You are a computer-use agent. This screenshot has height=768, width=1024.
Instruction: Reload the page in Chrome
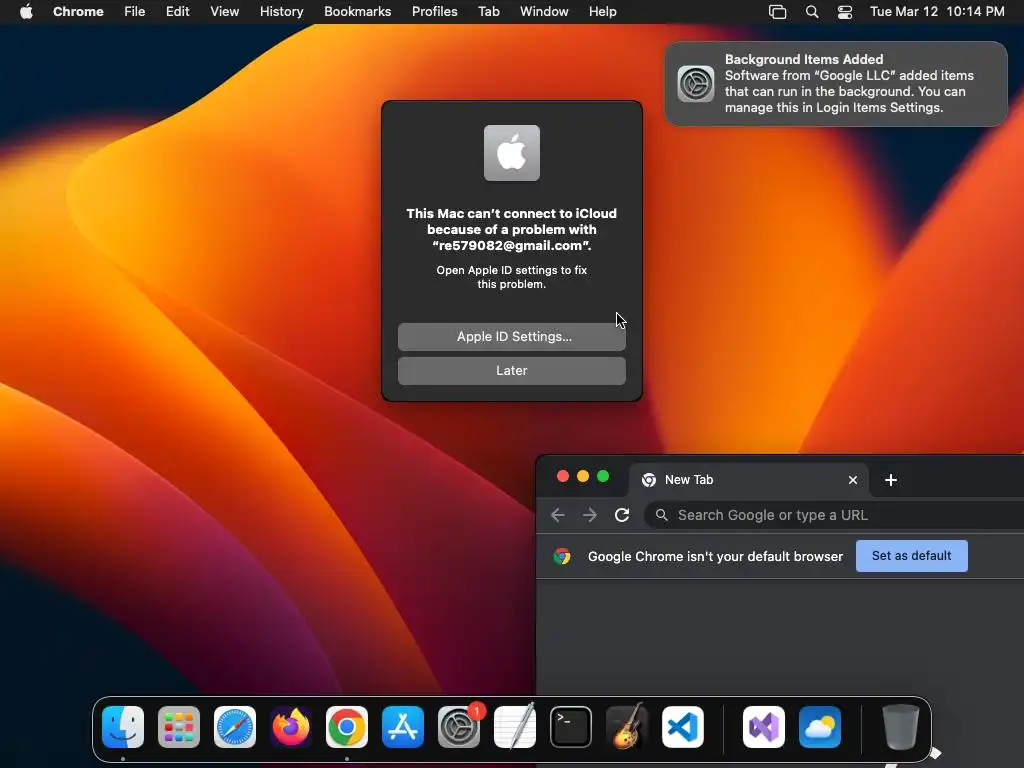click(x=622, y=515)
